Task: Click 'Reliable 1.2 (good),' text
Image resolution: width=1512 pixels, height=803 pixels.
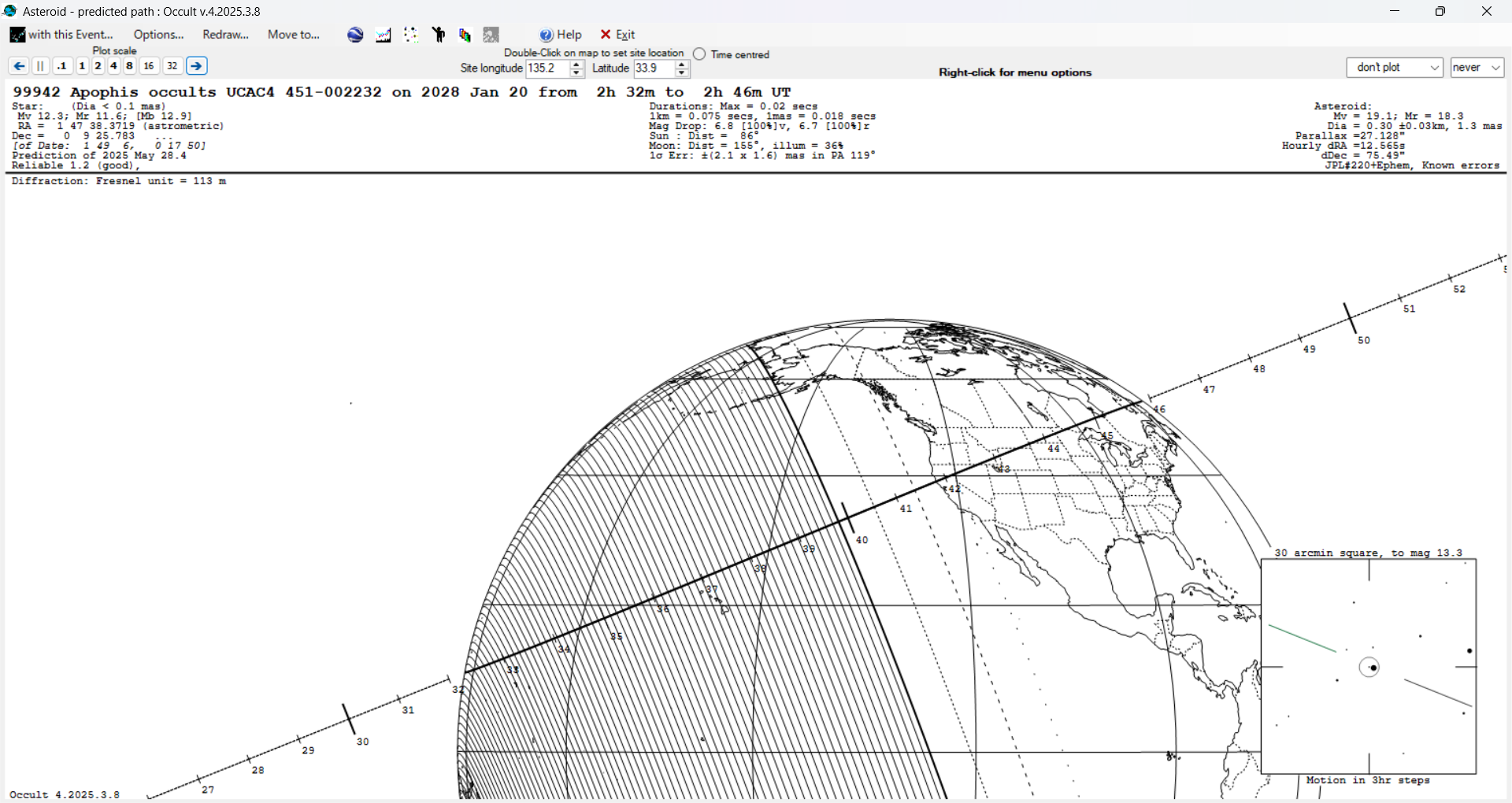Action: (x=76, y=165)
